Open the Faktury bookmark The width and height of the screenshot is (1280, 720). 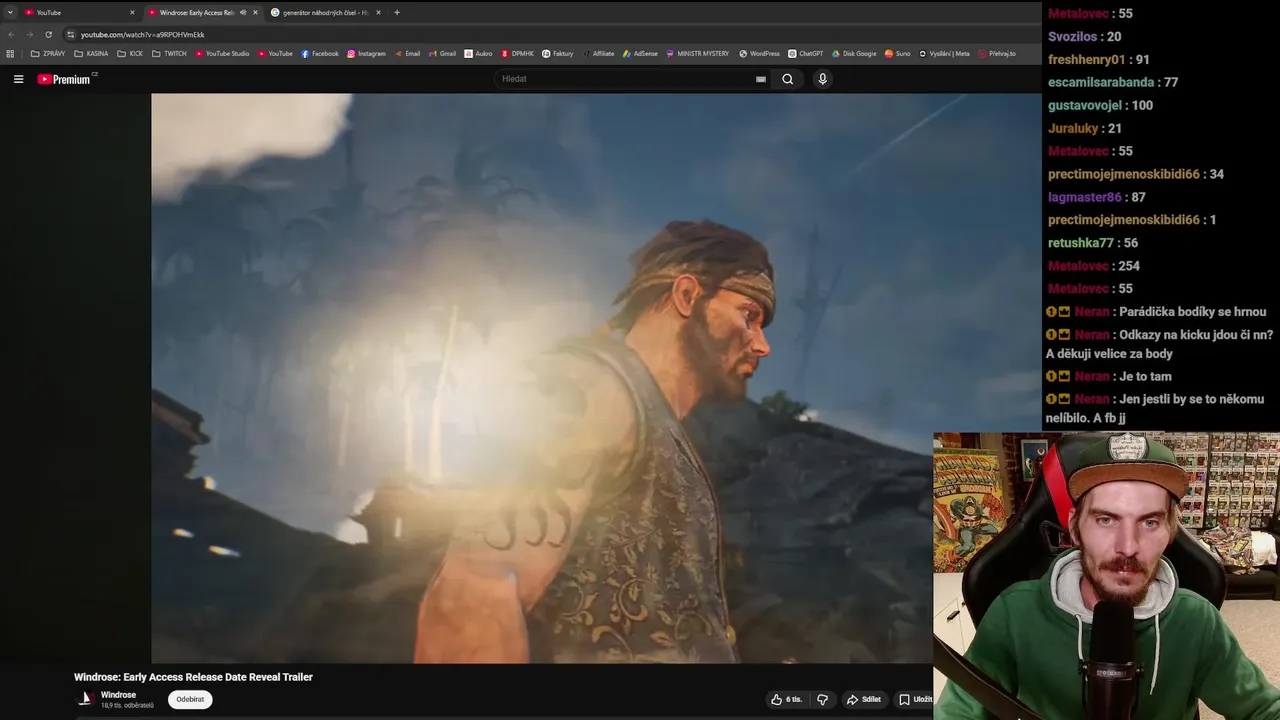tap(558, 53)
